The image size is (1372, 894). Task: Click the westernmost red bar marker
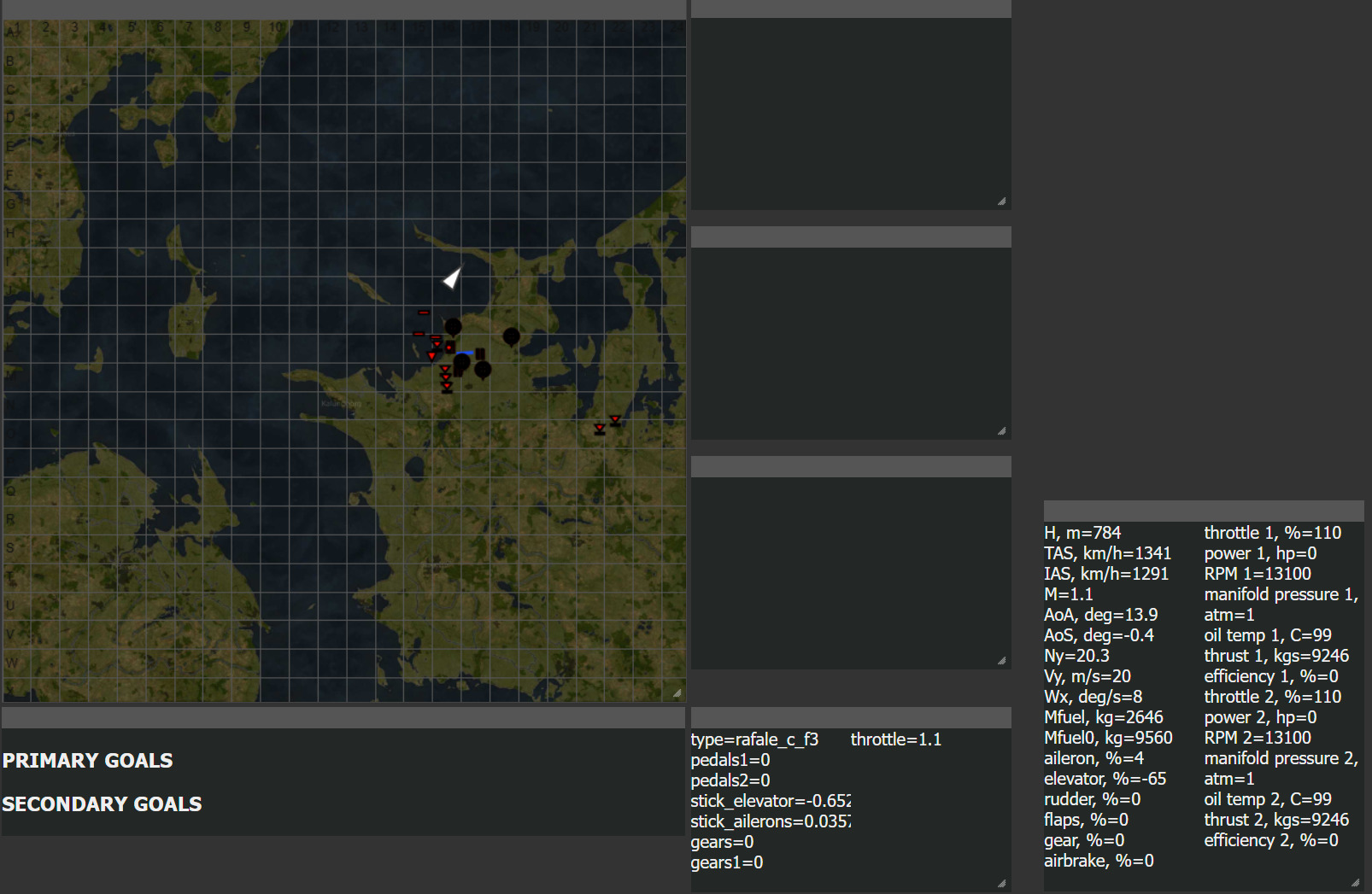(x=418, y=333)
